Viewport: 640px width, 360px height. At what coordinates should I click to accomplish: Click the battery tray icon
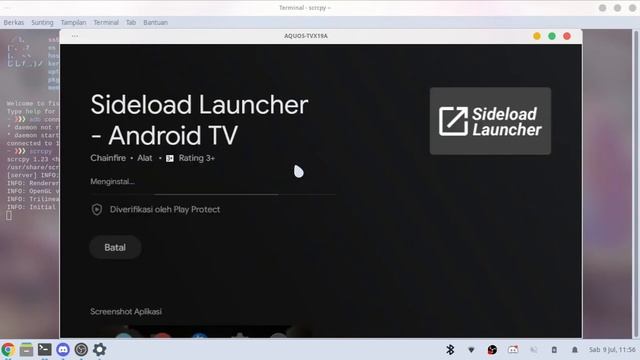click(554, 350)
